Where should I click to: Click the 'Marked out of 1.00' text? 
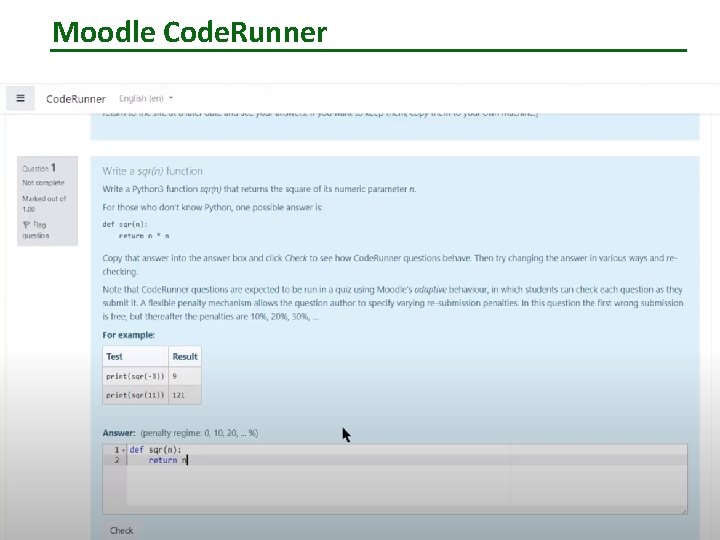click(x=44, y=204)
